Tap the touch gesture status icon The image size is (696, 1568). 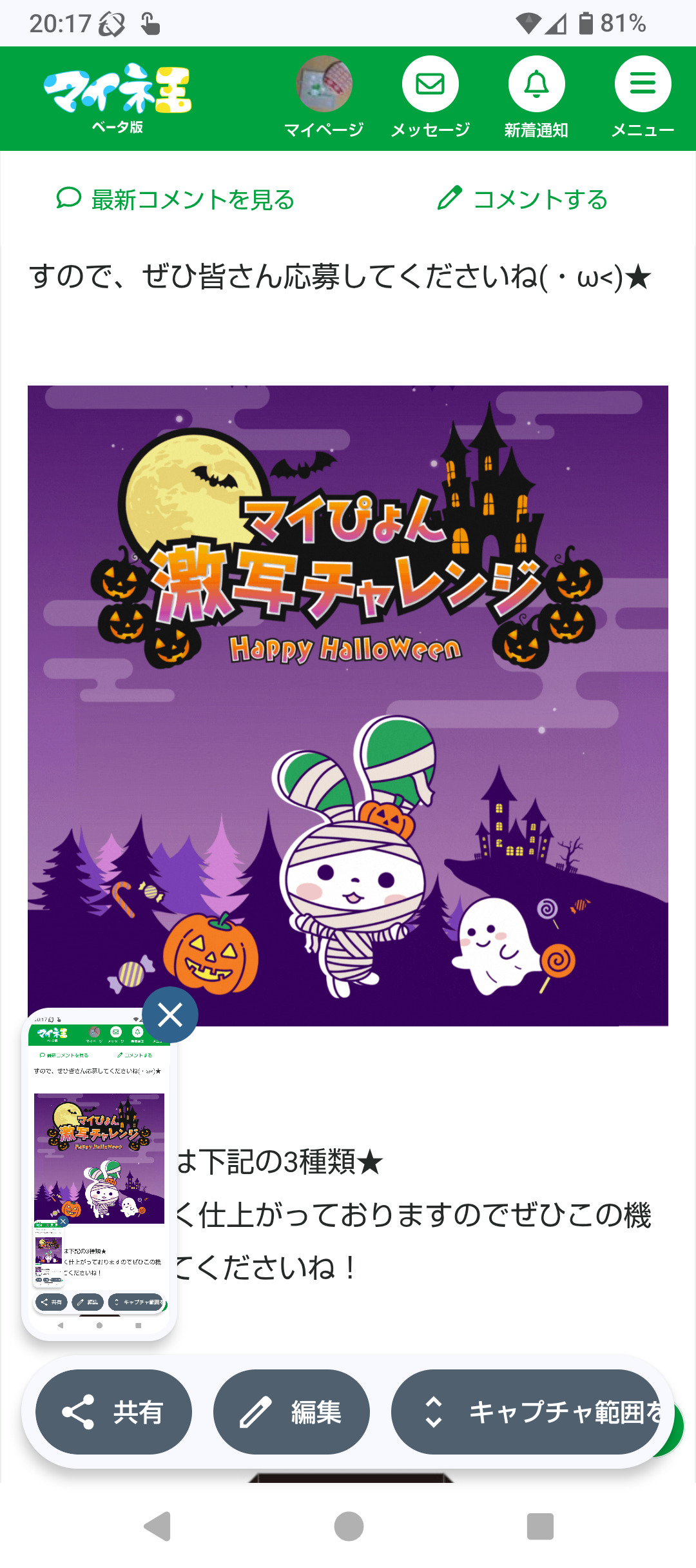(x=150, y=24)
